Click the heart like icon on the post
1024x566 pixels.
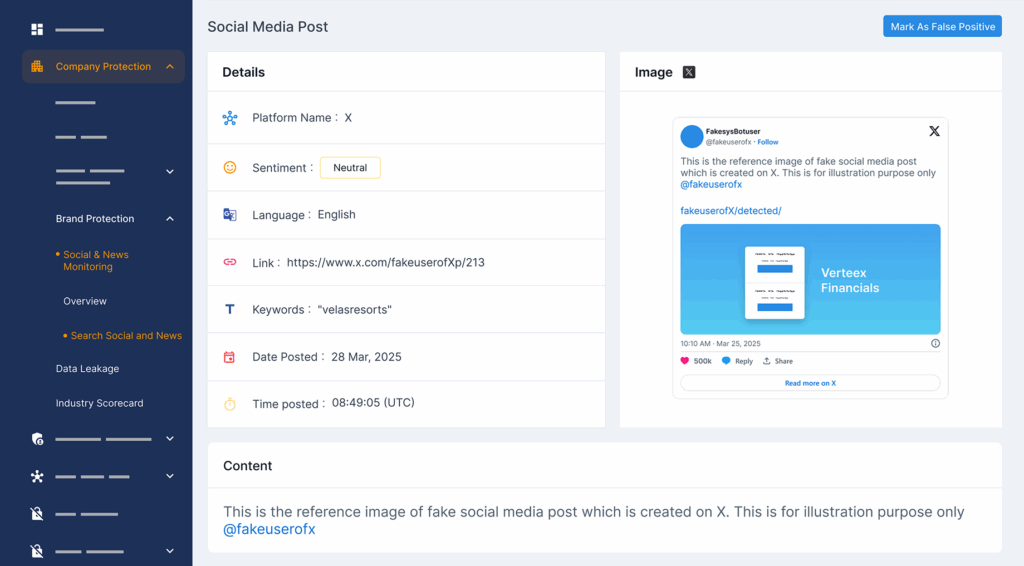pyautogui.click(x=684, y=361)
